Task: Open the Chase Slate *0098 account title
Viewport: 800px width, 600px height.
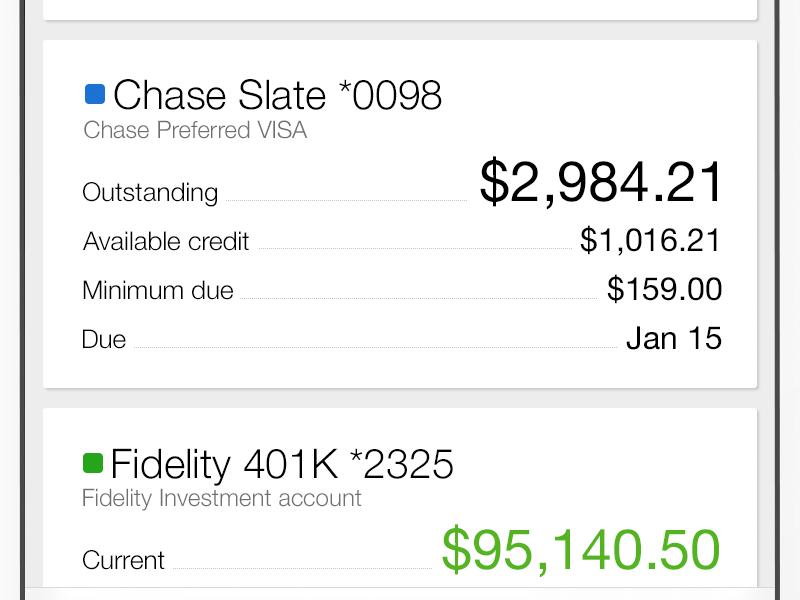Action: coord(277,96)
